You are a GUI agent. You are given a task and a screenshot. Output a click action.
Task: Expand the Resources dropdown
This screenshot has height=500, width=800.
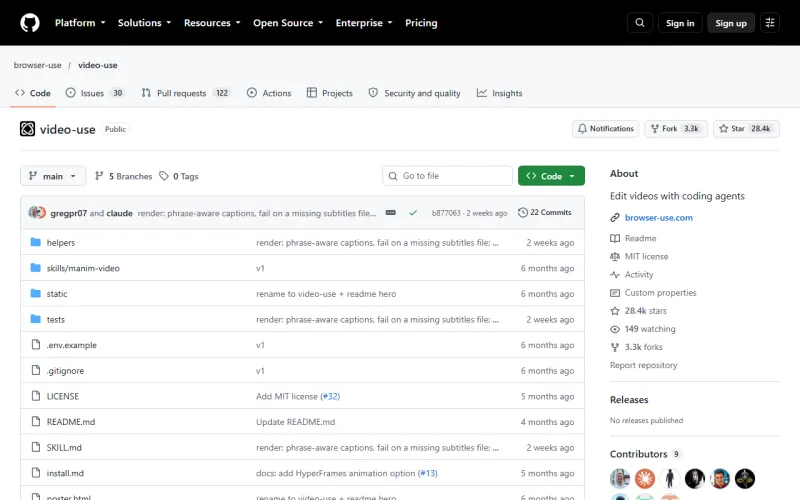(212, 23)
